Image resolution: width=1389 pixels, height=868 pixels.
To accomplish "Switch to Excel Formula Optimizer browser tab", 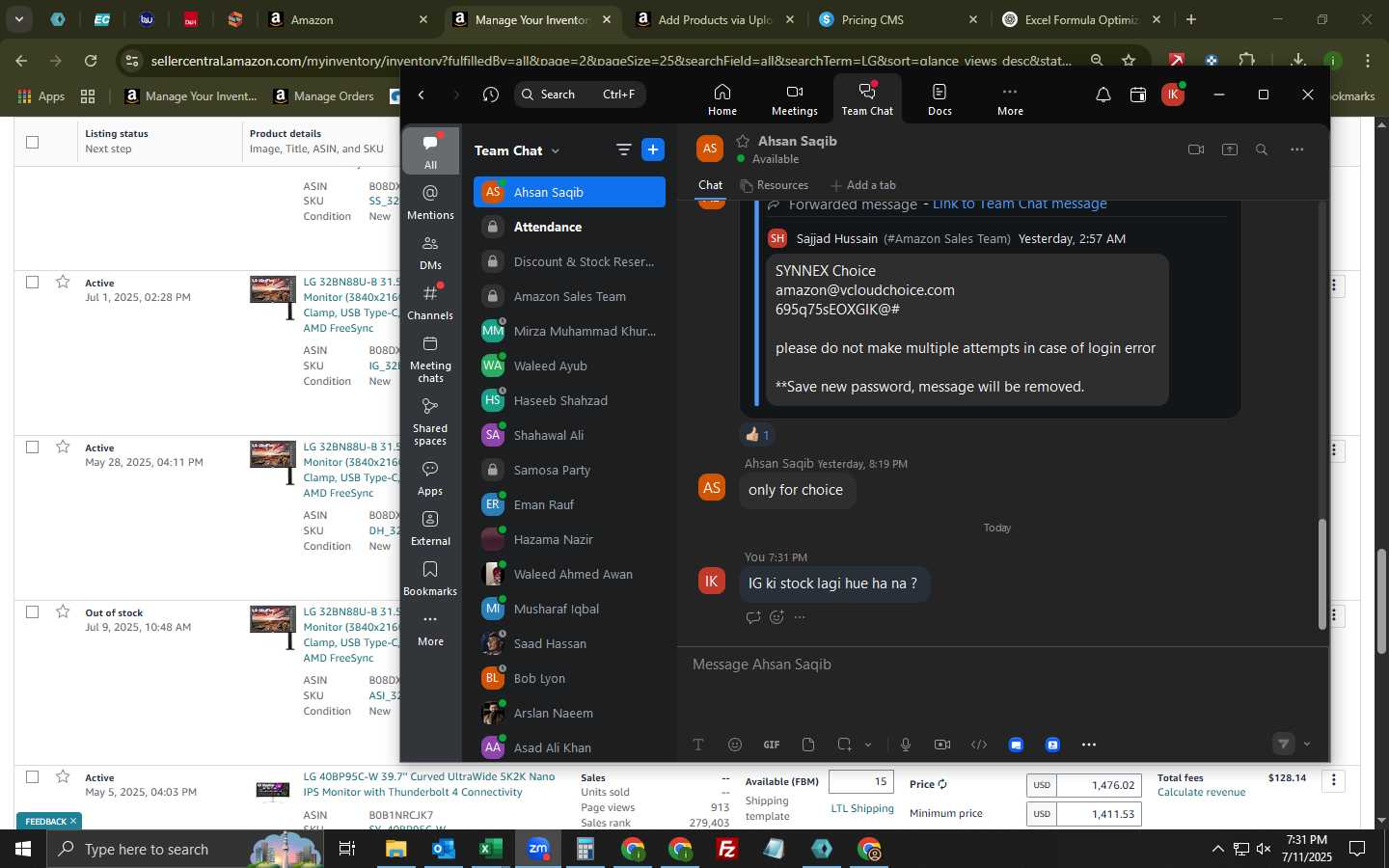I will [x=1080, y=19].
